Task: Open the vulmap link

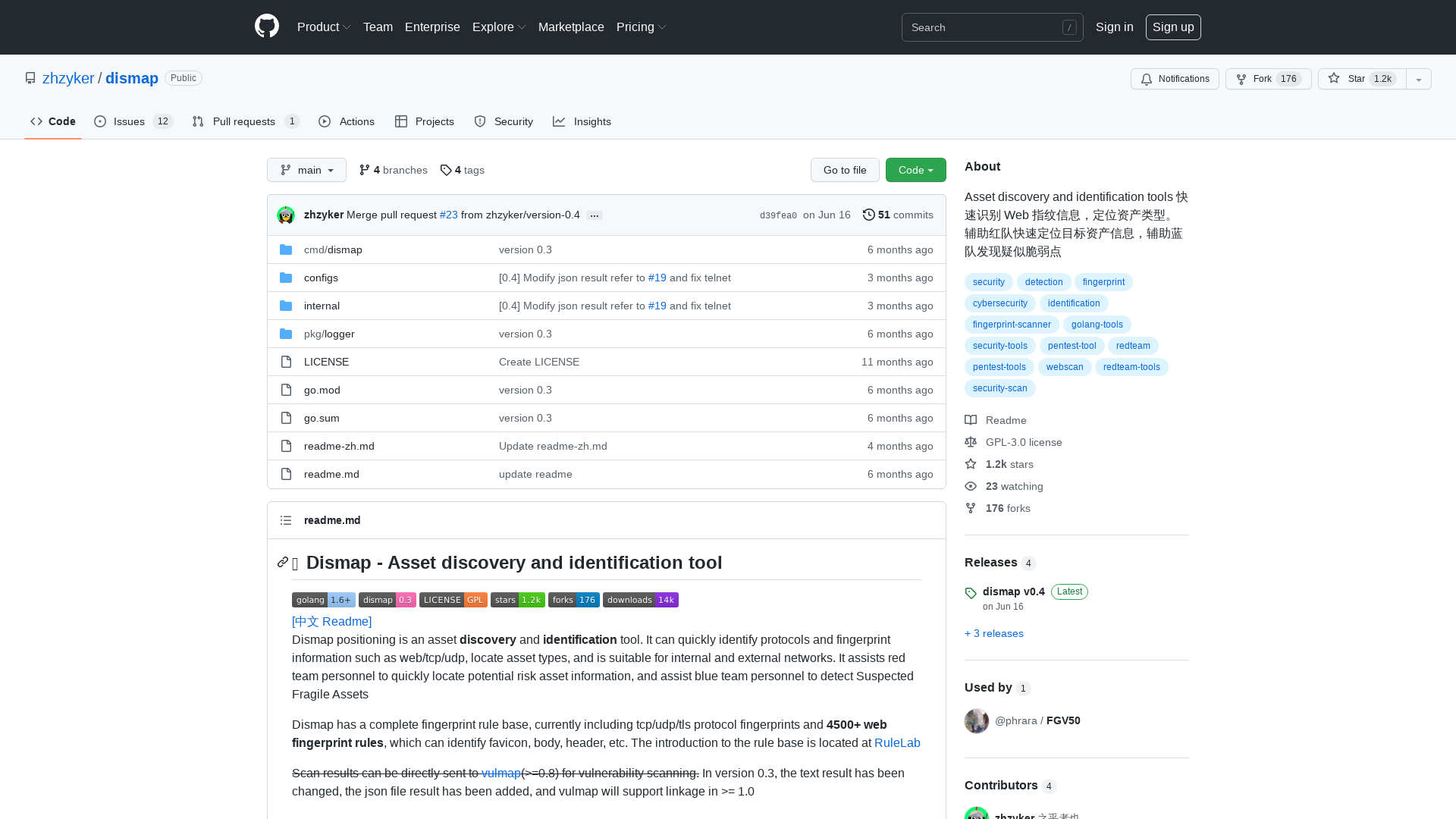Action: pyautogui.click(x=501, y=773)
